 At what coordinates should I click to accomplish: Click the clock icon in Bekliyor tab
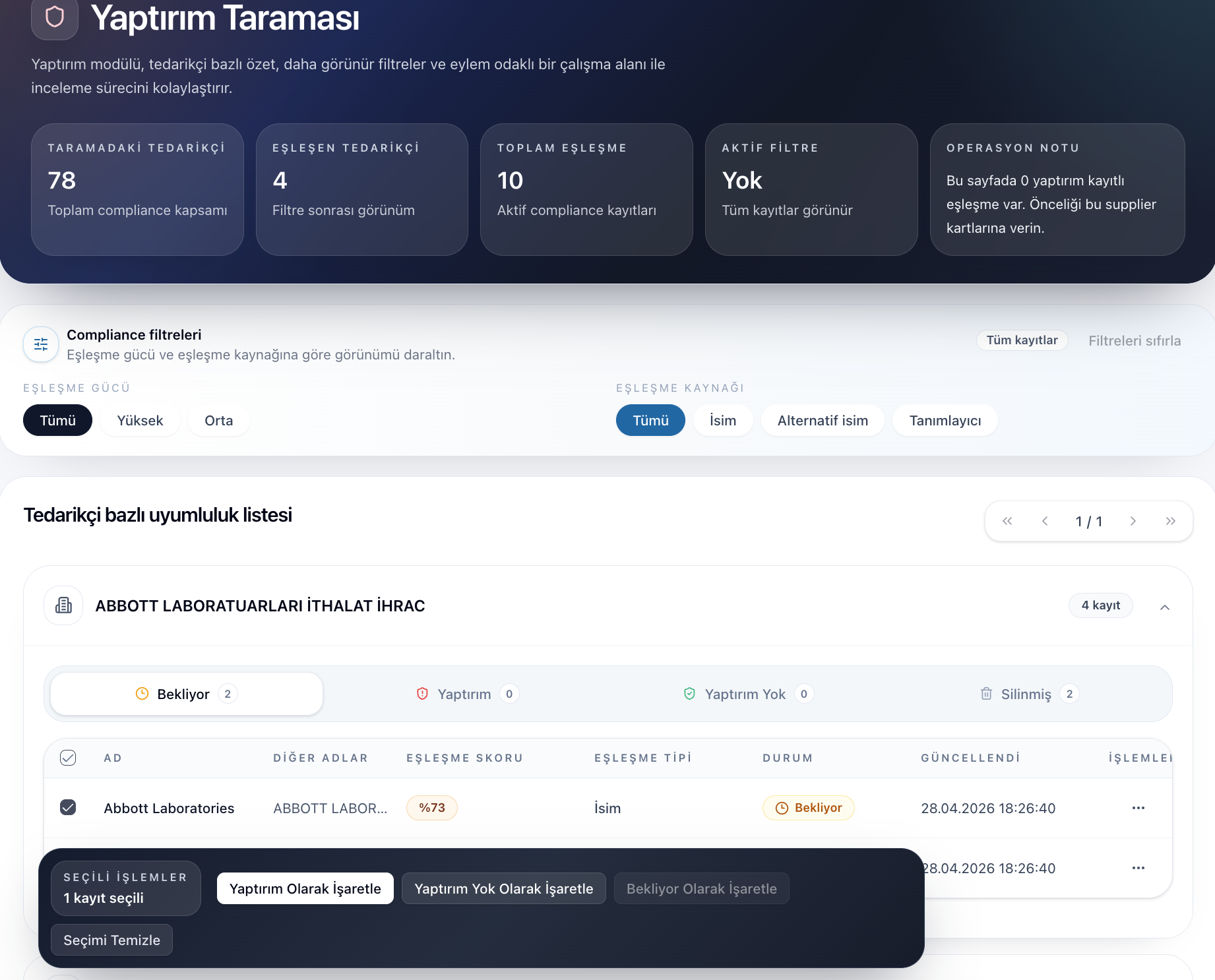coord(142,694)
